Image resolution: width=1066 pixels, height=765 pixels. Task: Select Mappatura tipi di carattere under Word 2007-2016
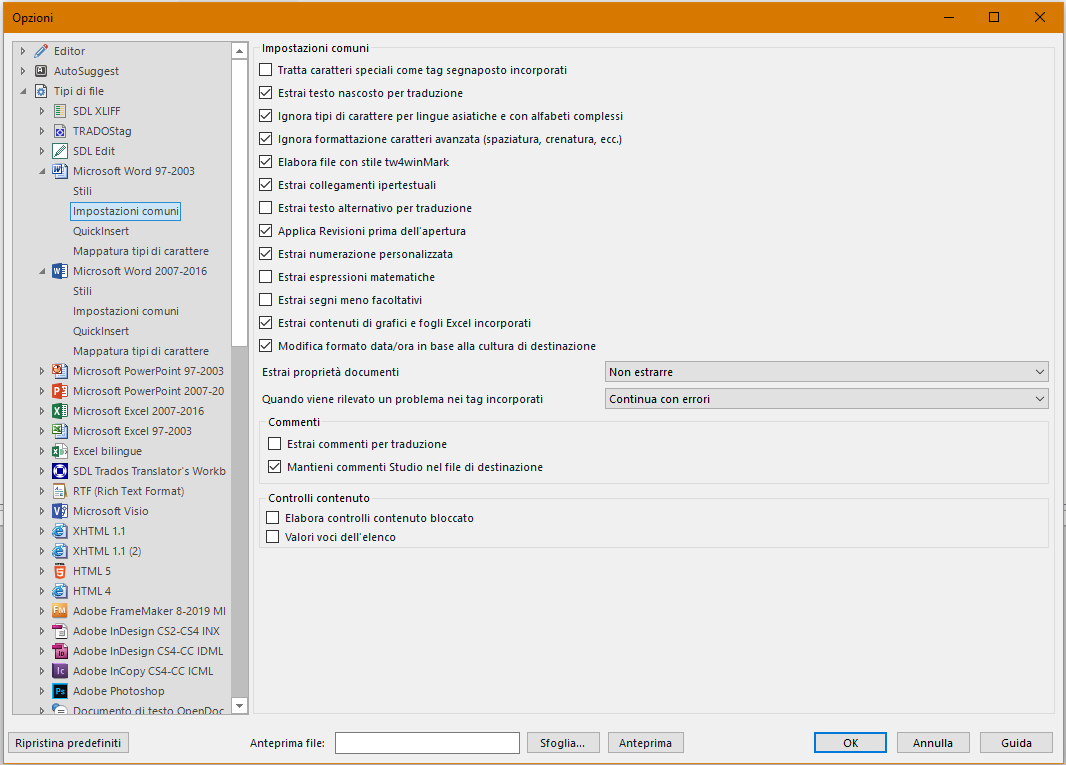(x=141, y=351)
